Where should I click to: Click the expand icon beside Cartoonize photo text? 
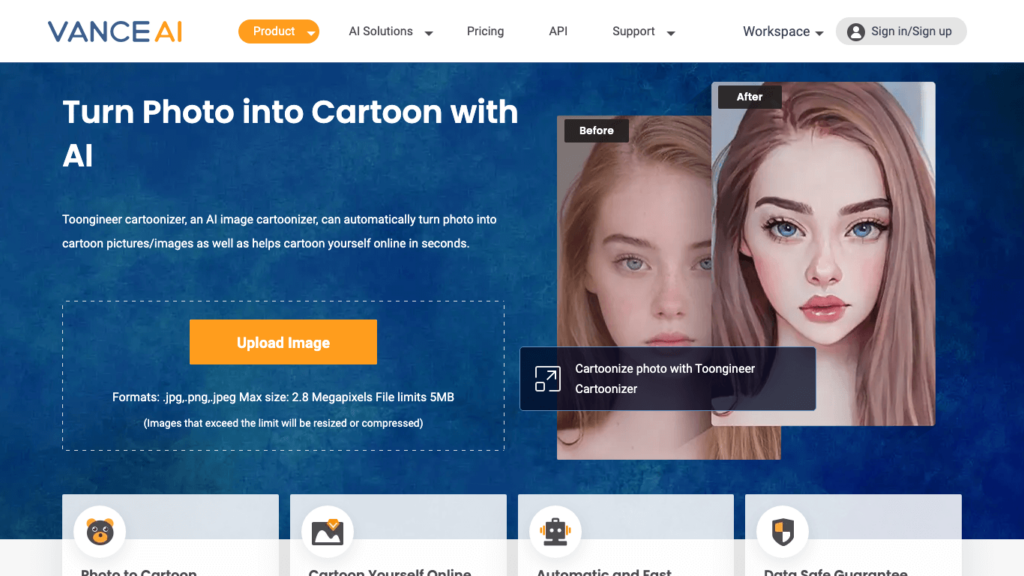tap(547, 379)
